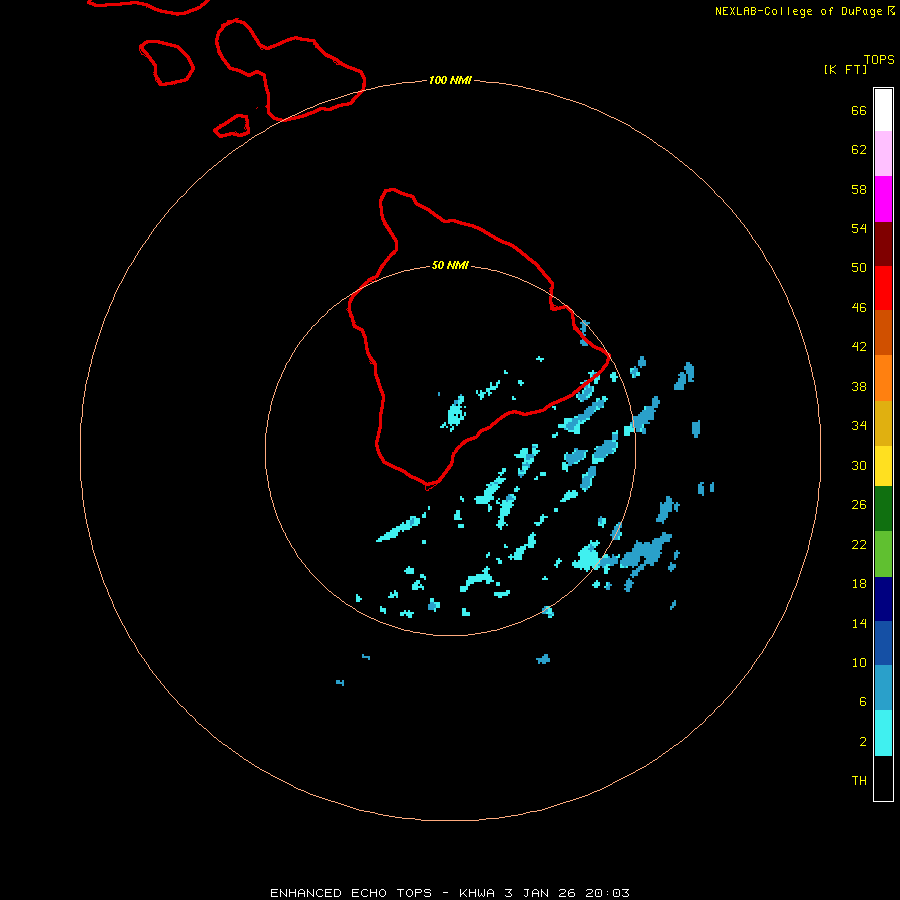Click the yellow 34 K FT legend swatch
This screenshot has width=900, height=900.
883,466
